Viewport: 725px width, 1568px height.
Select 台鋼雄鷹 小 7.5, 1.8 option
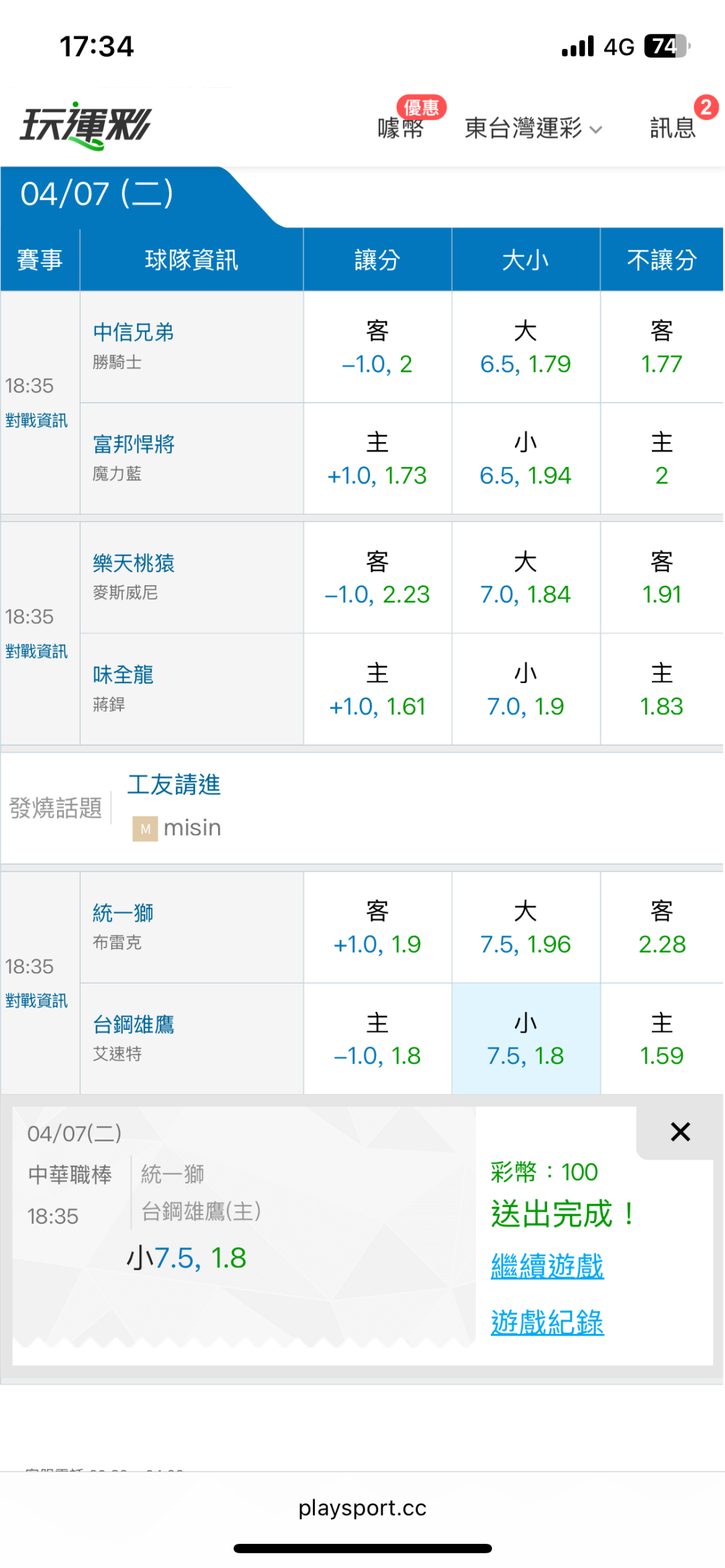pyautogui.click(x=526, y=1039)
